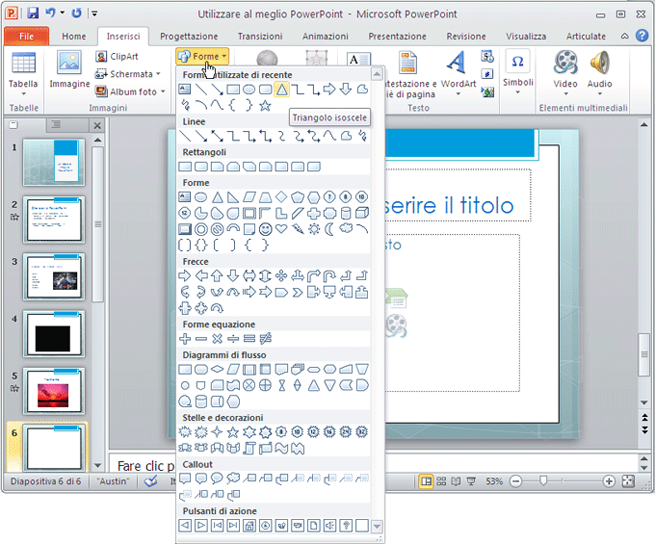Open the Tabella dropdown

(x=23, y=74)
